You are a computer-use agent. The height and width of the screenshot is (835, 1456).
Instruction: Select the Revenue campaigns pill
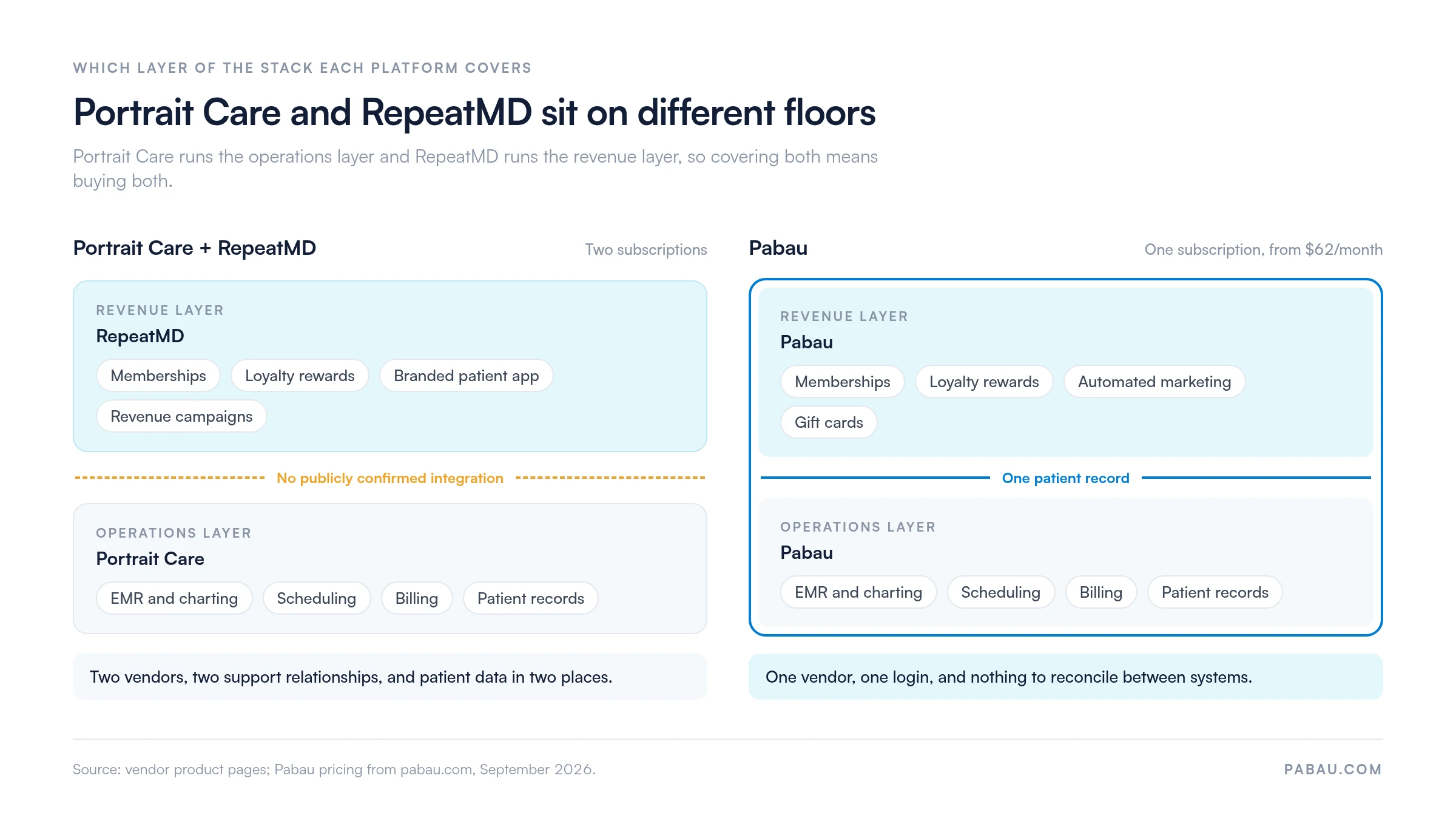tap(181, 416)
